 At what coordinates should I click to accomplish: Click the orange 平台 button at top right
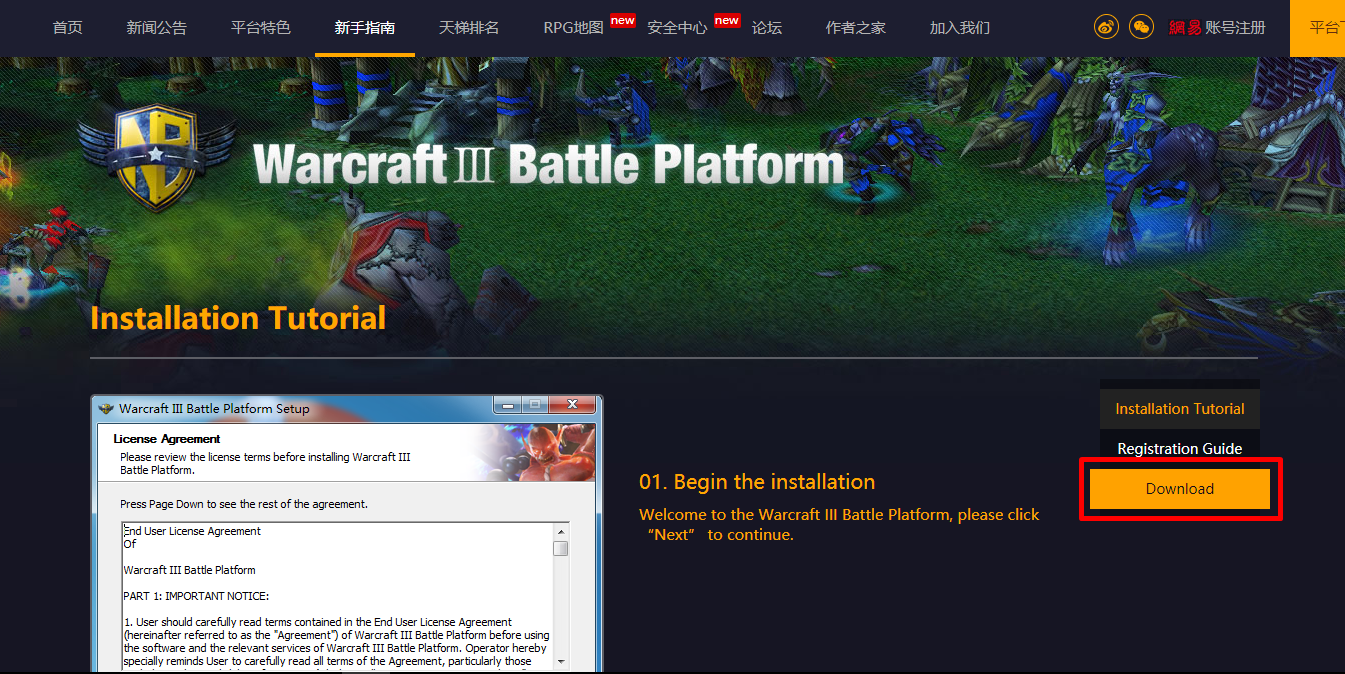[x=1318, y=28]
